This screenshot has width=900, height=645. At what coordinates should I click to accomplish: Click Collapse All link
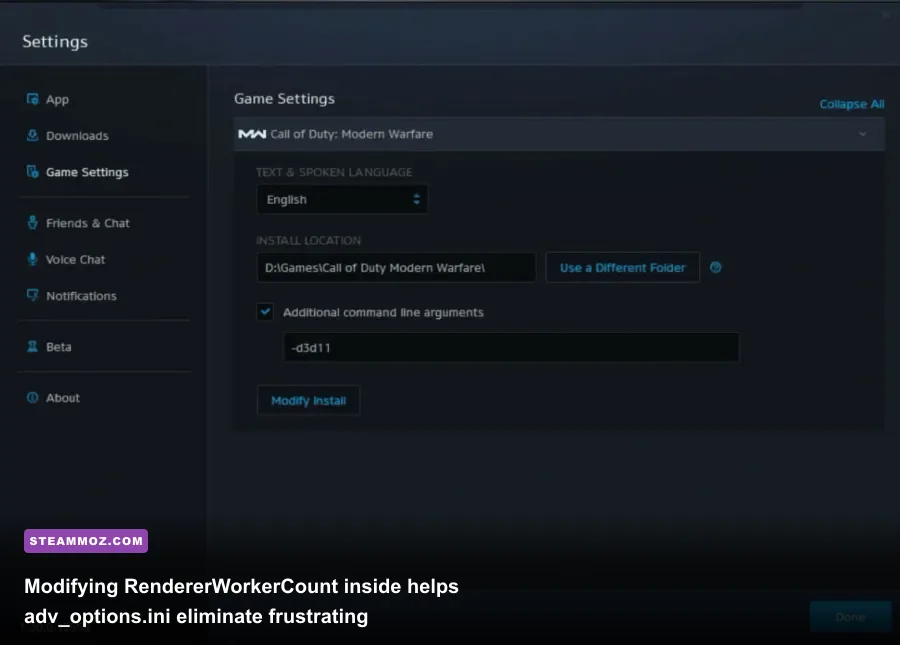[851, 104]
